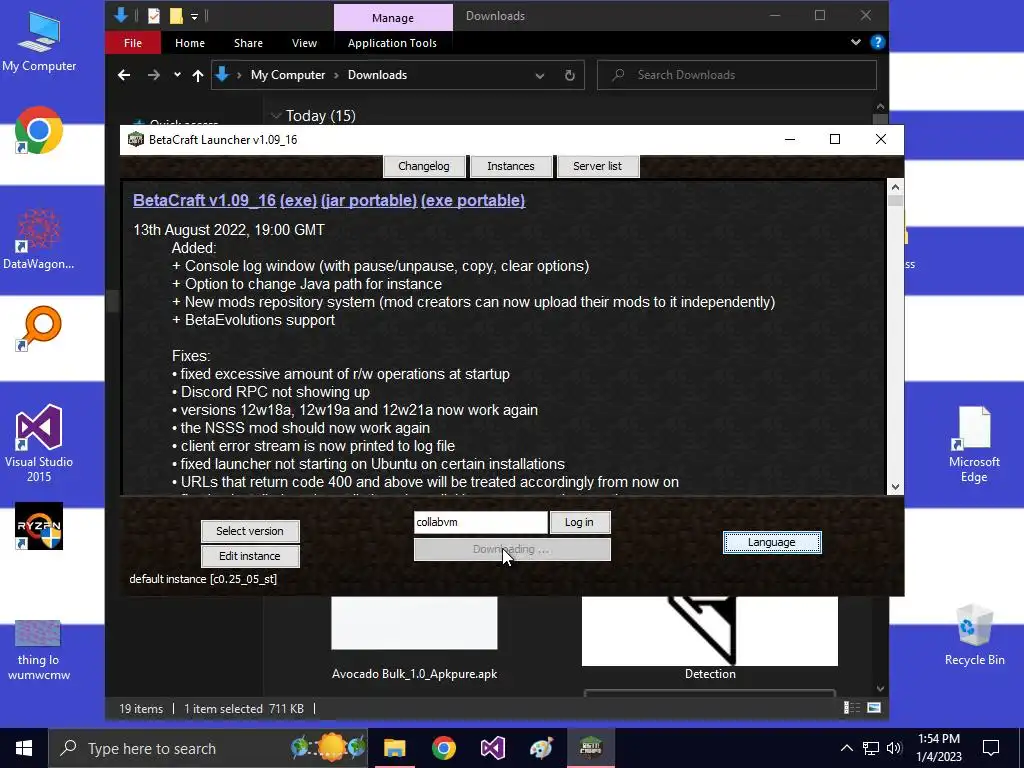
Task: Open the Microsoft Edge desktop shortcut
Action: pos(974,444)
